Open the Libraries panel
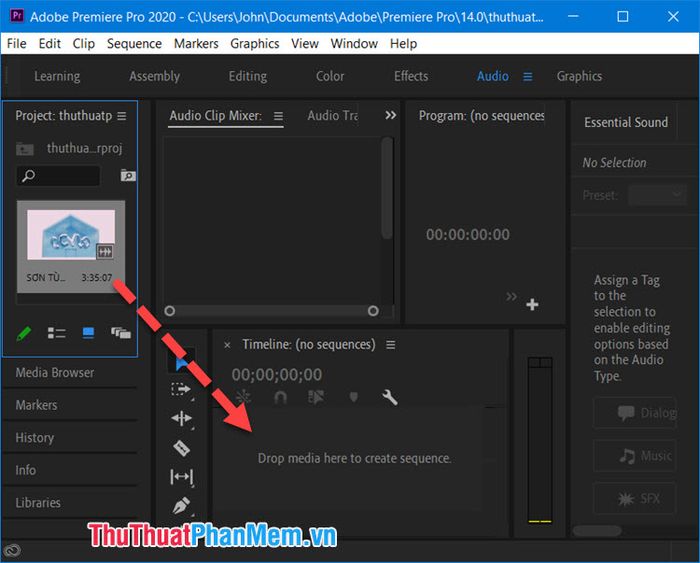This screenshot has width=700, height=563. tap(38, 503)
